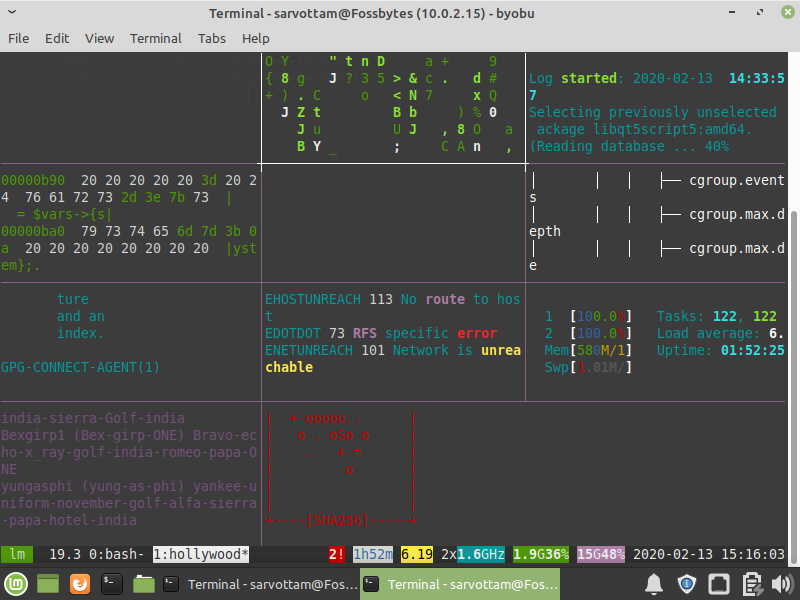Screen dimensions: 800x600
Task: Click the 1.9G memory usage indicator
Action: [x=540, y=553]
